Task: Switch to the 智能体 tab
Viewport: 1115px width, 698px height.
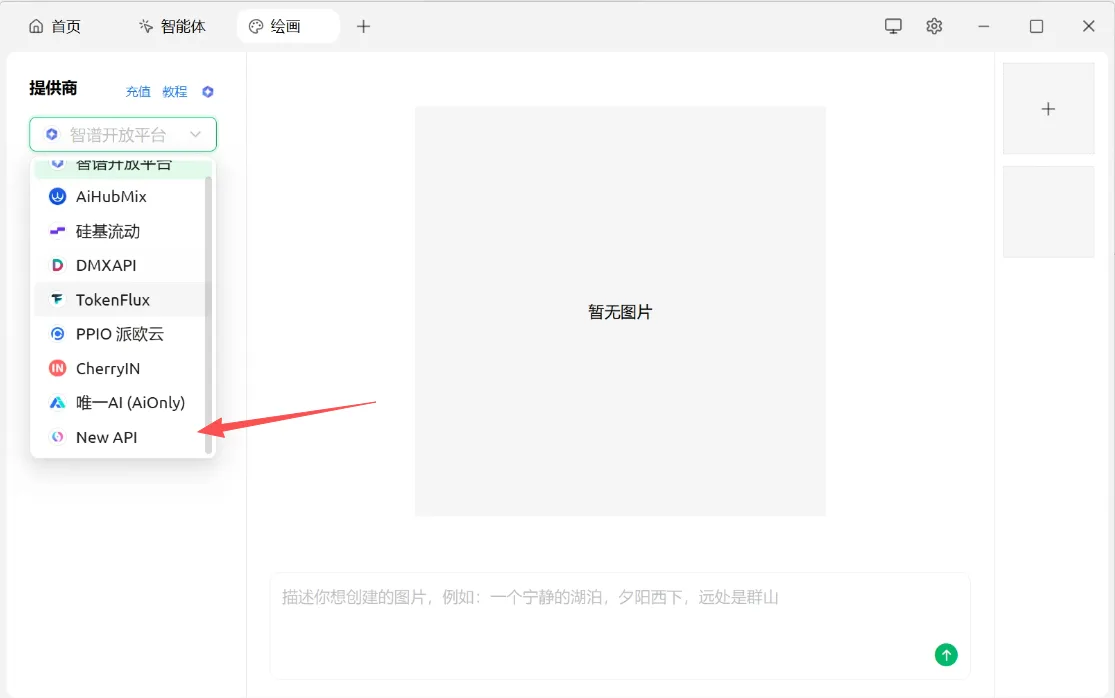Action: coord(172,26)
